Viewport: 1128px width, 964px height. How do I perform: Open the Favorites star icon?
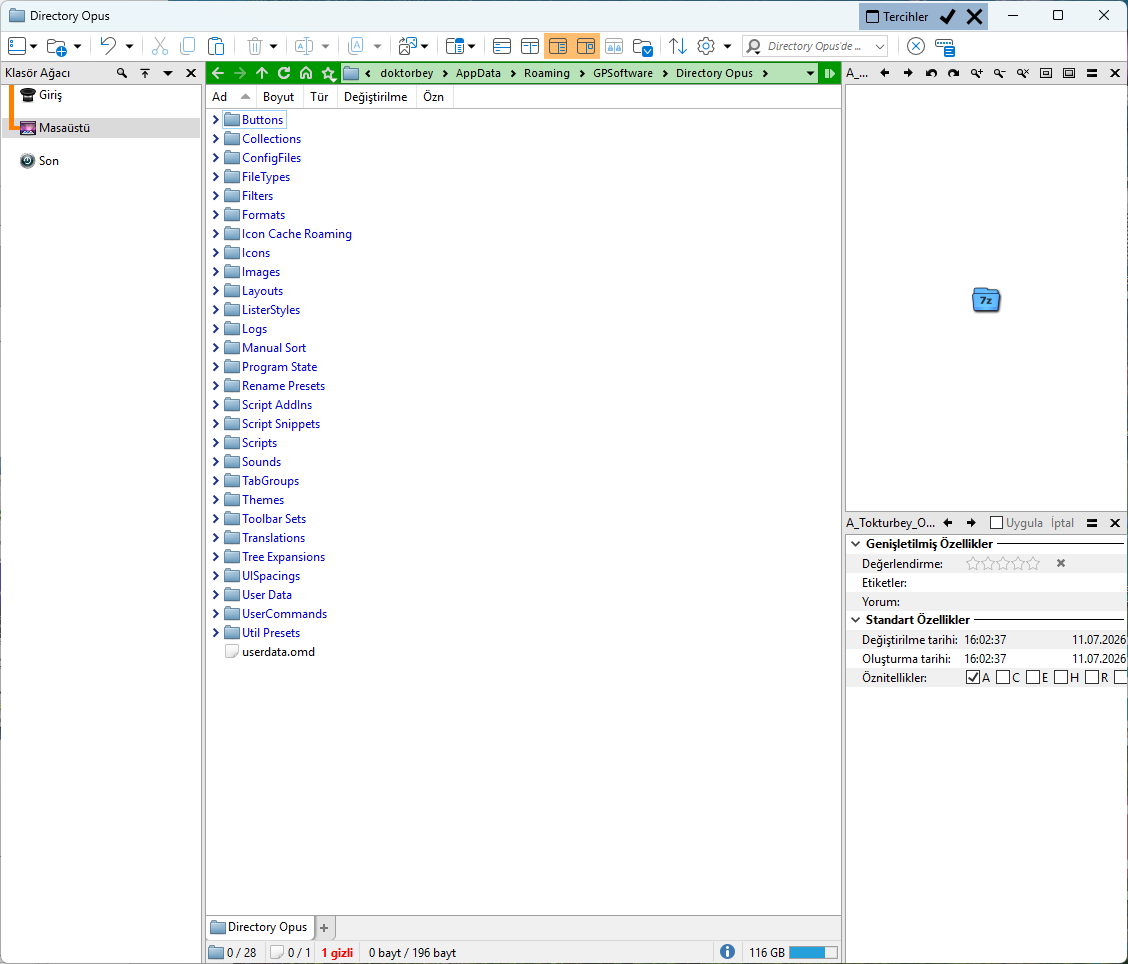click(x=329, y=73)
